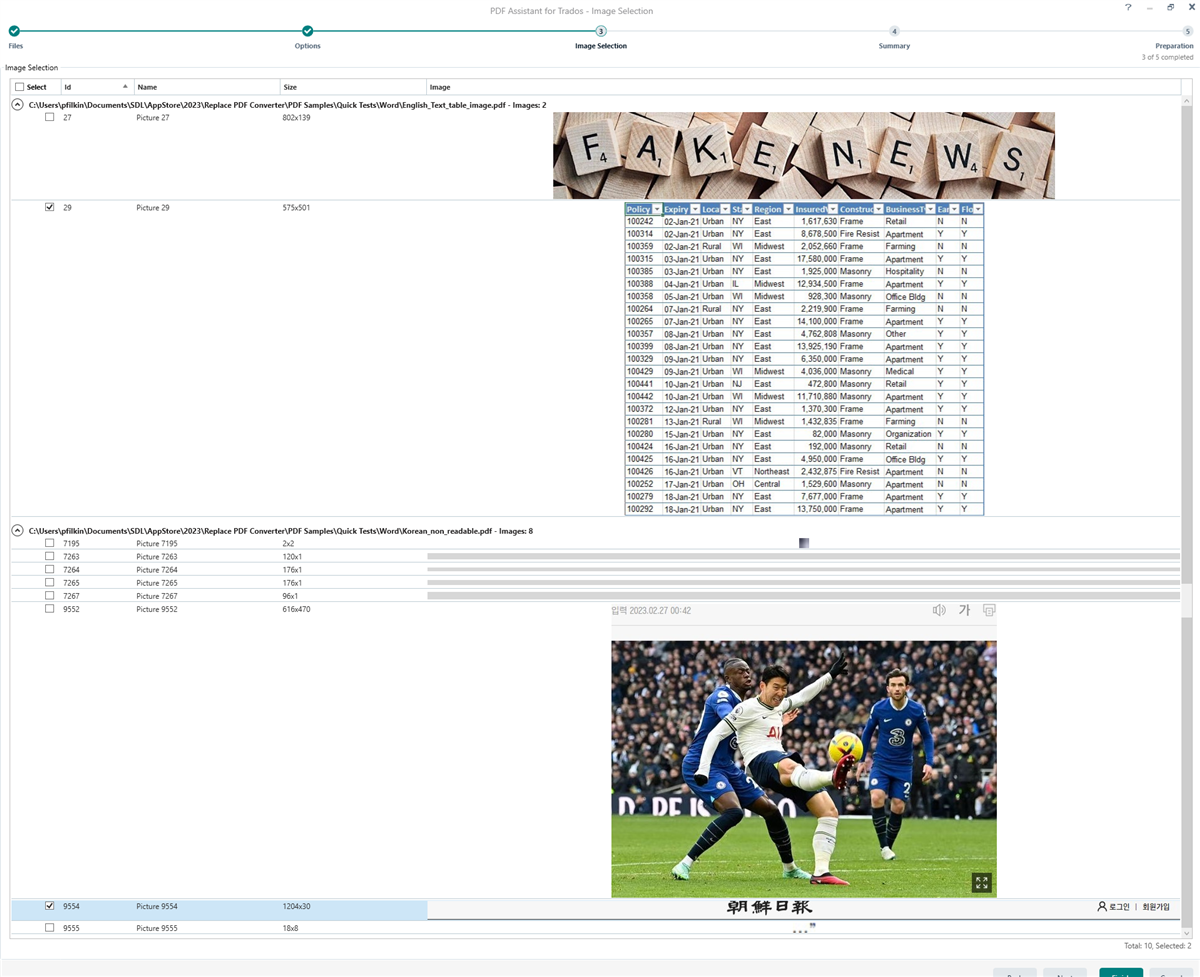Select the 'Picture 7264' name cell
Viewport: 1200px width, 977px height.
[157, 570]
